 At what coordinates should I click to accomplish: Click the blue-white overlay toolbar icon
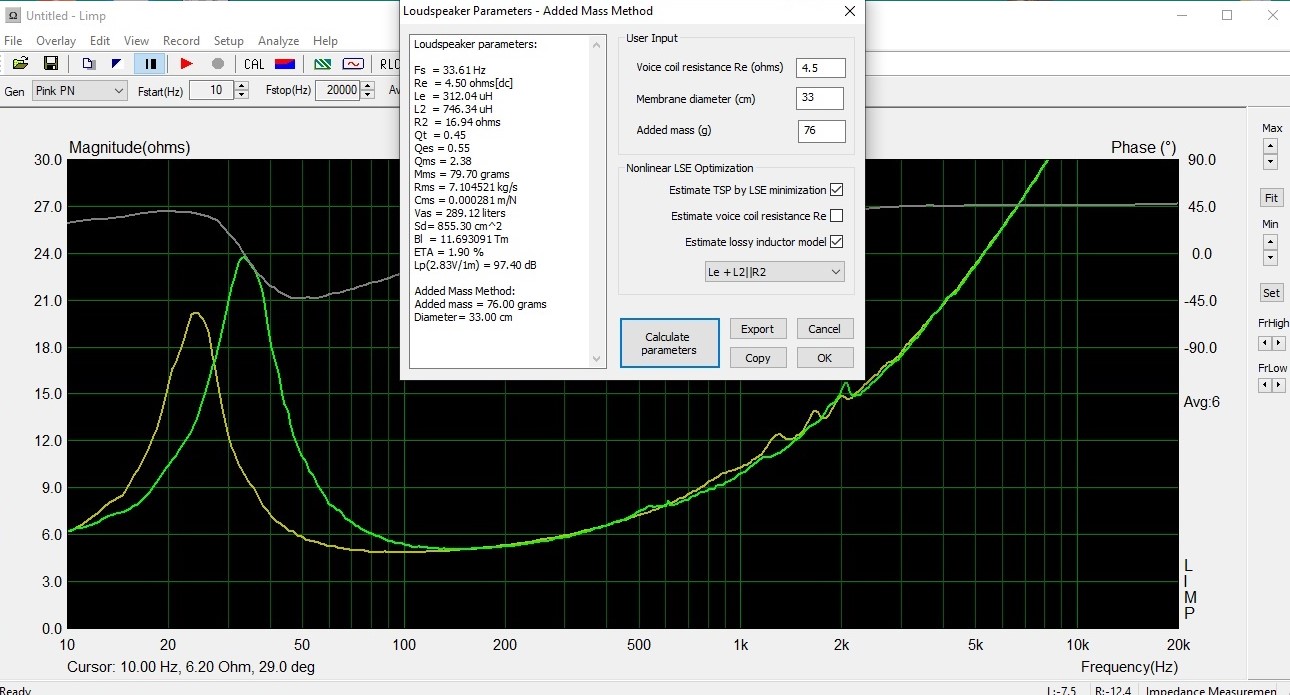pos(117,63)
